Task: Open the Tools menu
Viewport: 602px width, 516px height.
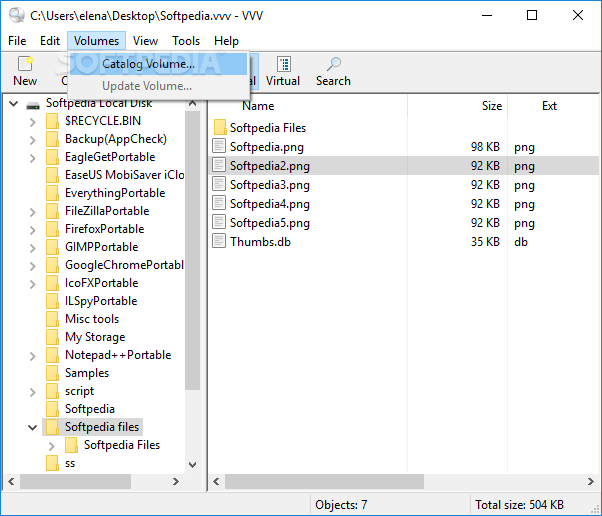Action: [x=186, y=41]
